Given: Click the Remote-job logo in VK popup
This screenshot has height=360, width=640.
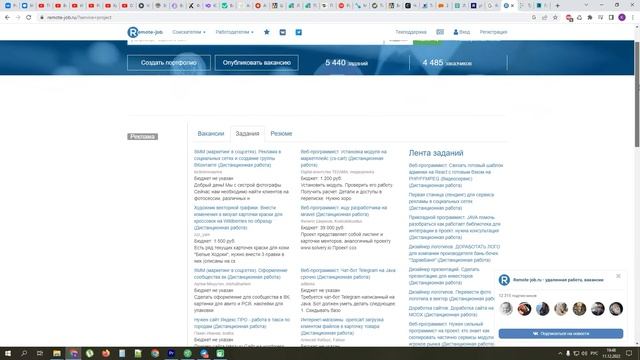Looking at the screenshot, I should (504, 280).
